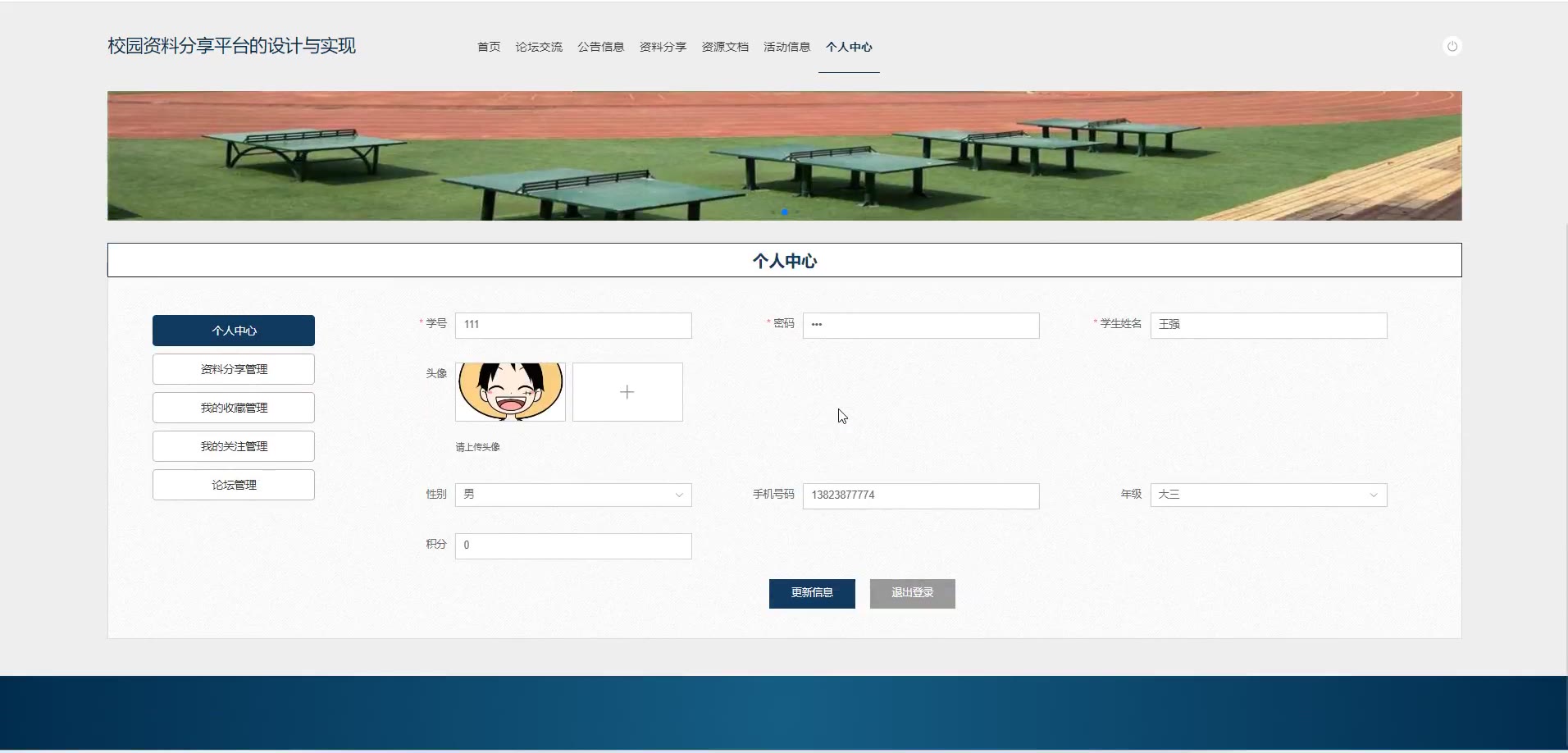Click the power logout icon at top right
The width and height of the screenshot is (1568, 753).
[x=1452, y=47]
